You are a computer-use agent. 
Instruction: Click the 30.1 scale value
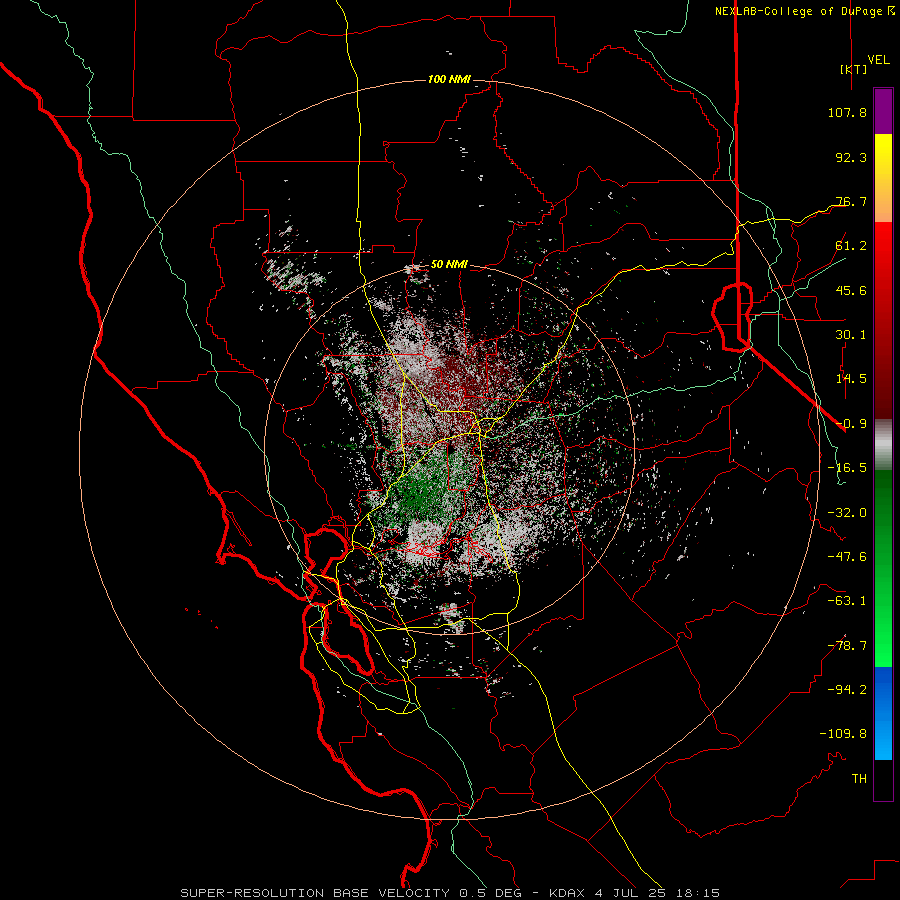(x=851, y=335)
